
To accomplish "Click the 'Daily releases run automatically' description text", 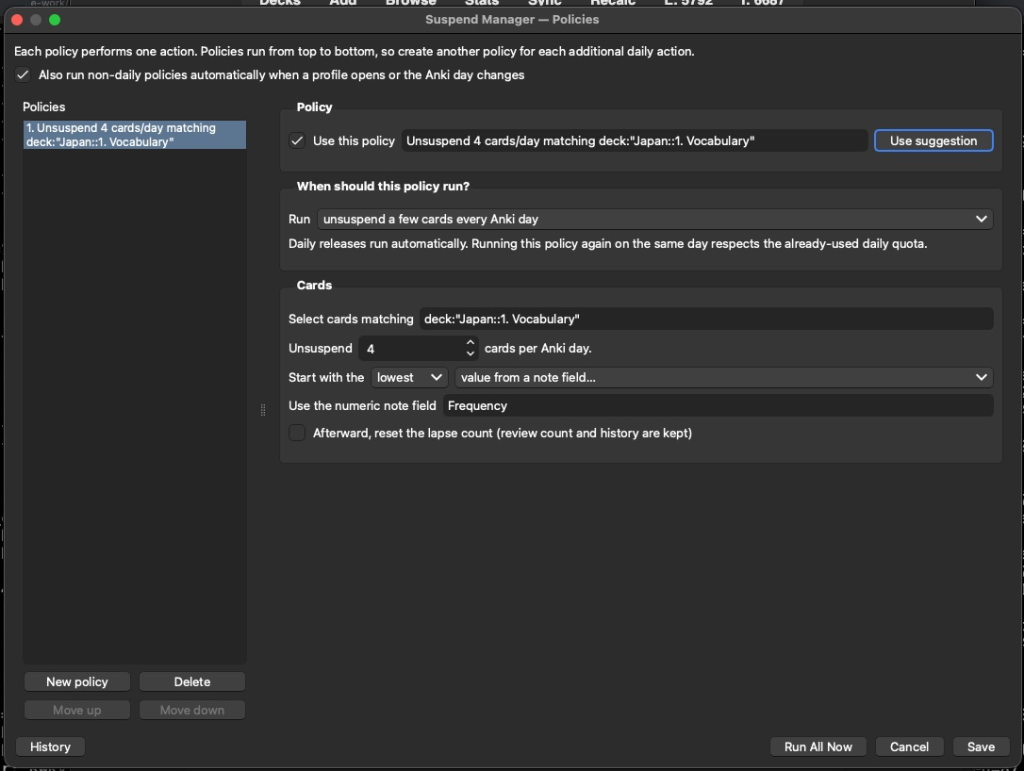I will point(607,244).
